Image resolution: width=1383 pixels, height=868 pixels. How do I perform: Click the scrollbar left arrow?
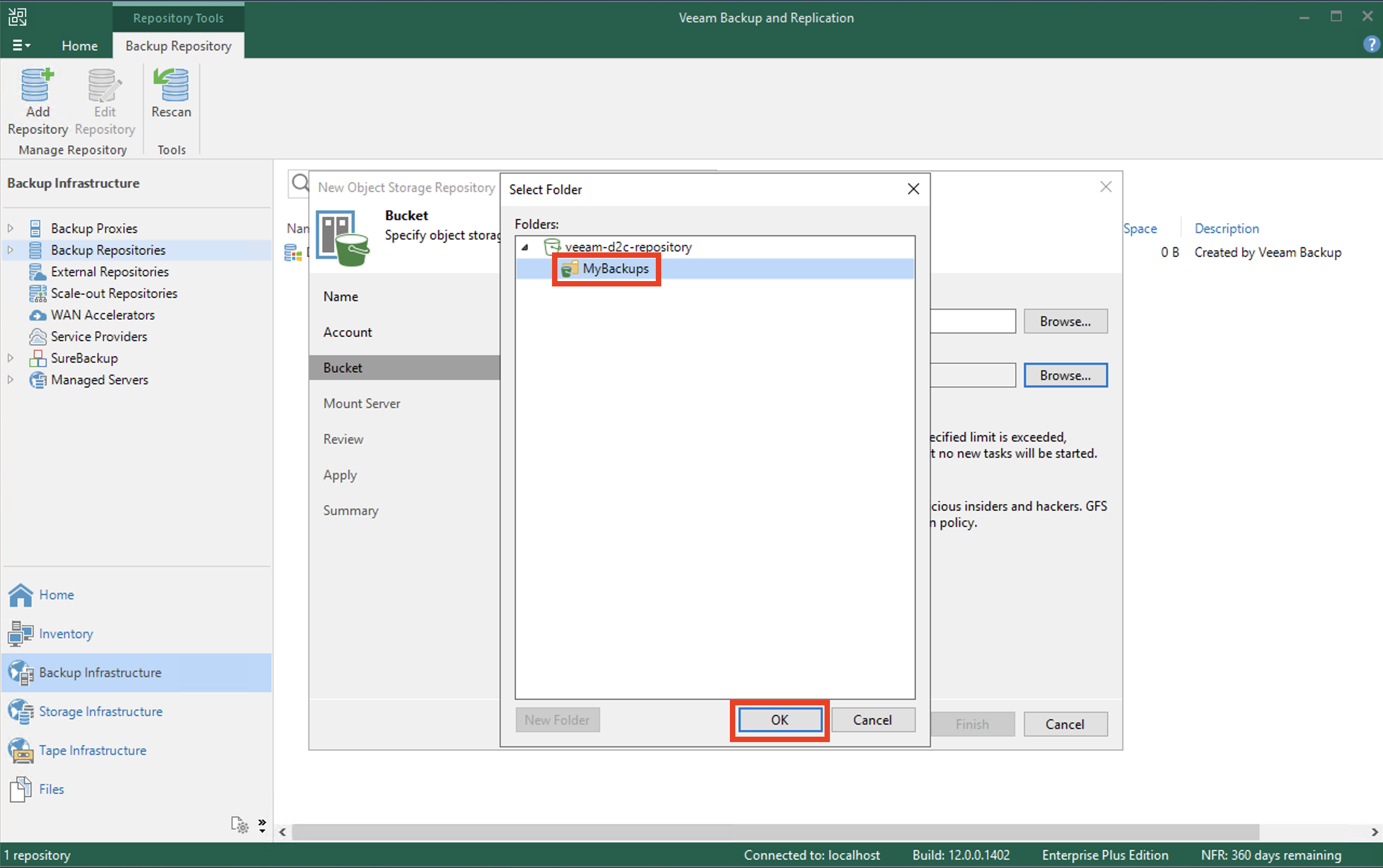coord(282,832)
